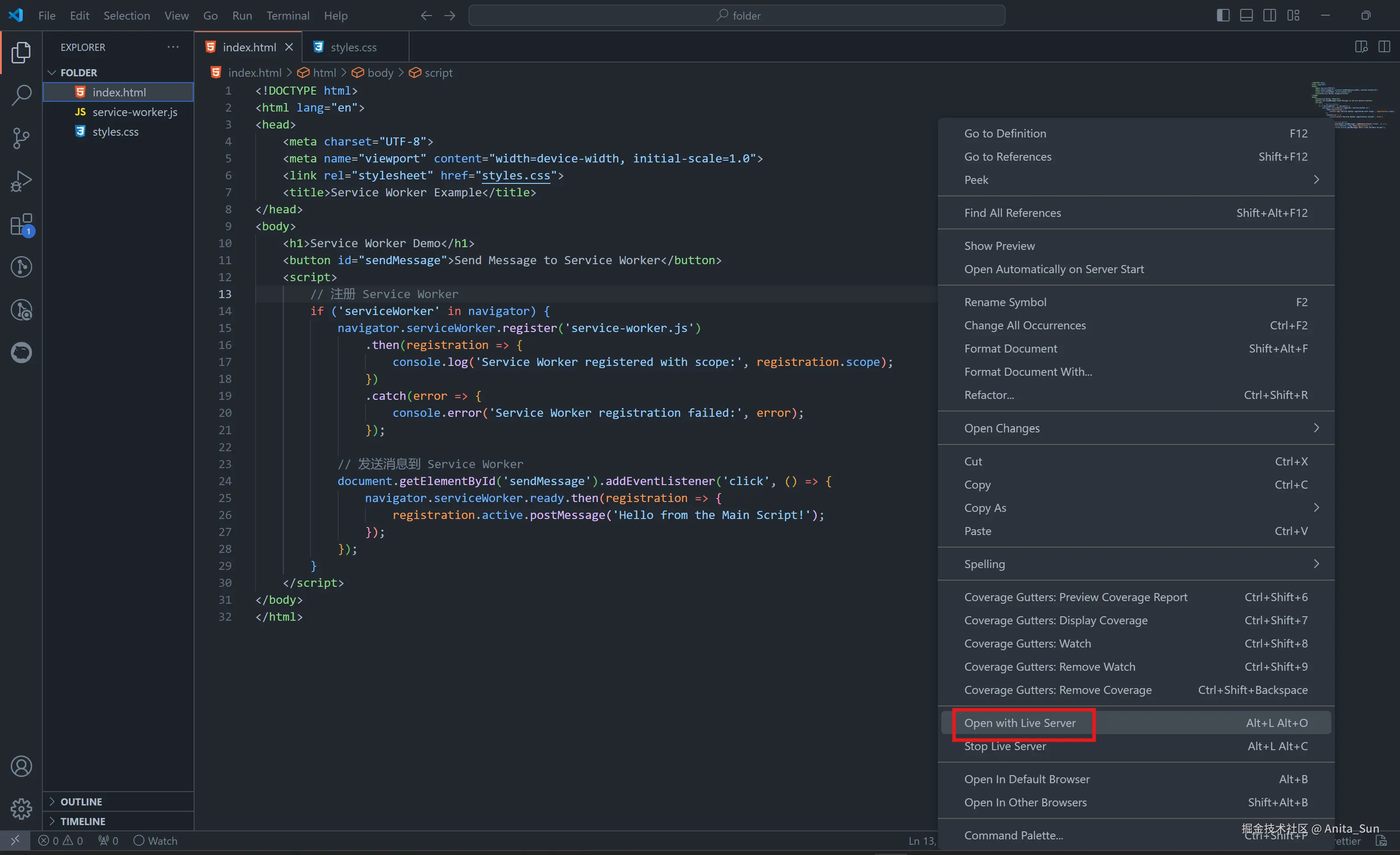Expand the TIMELINE section
1400x855 pixels.
(83, 821)
